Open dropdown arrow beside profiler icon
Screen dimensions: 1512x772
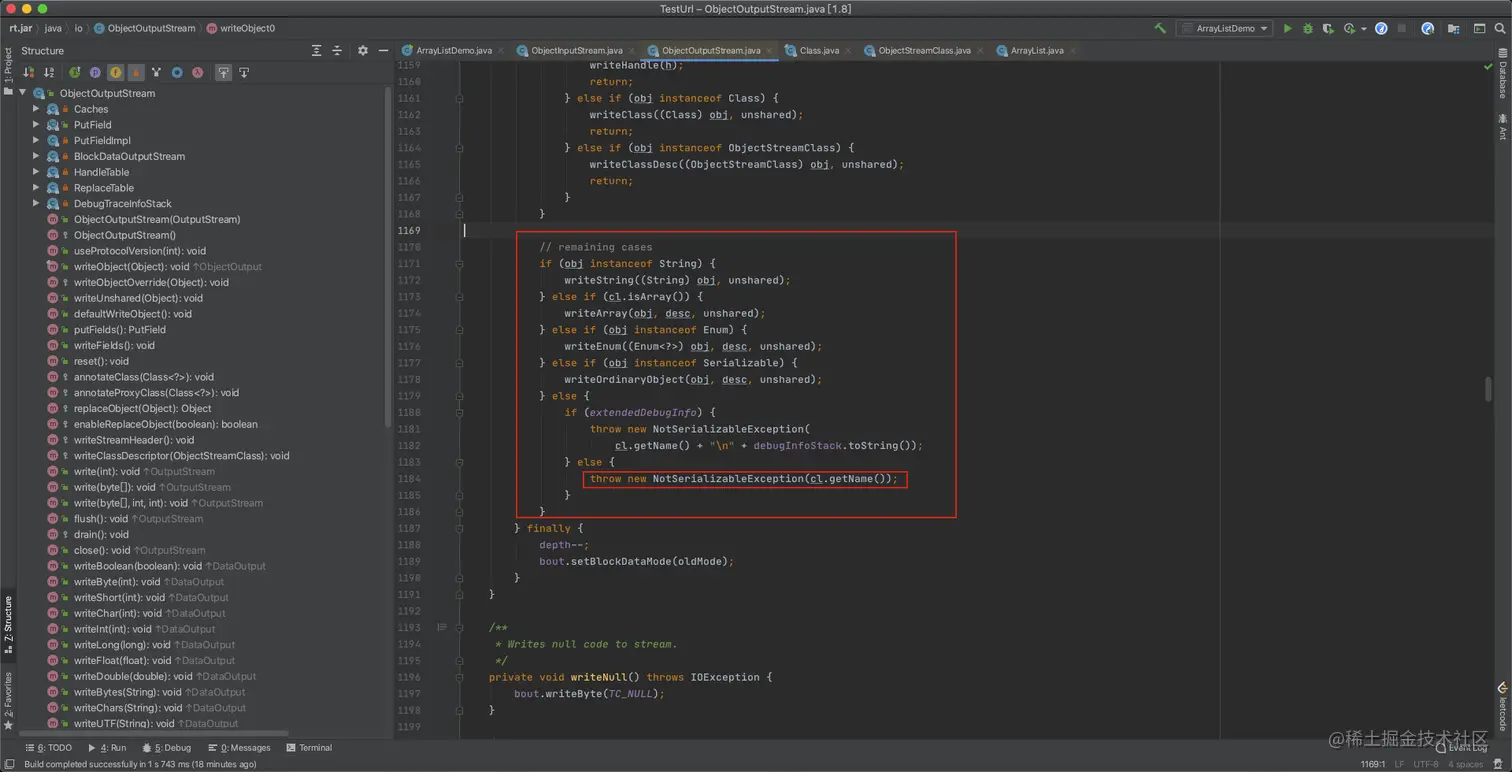tap(1364, 29)
